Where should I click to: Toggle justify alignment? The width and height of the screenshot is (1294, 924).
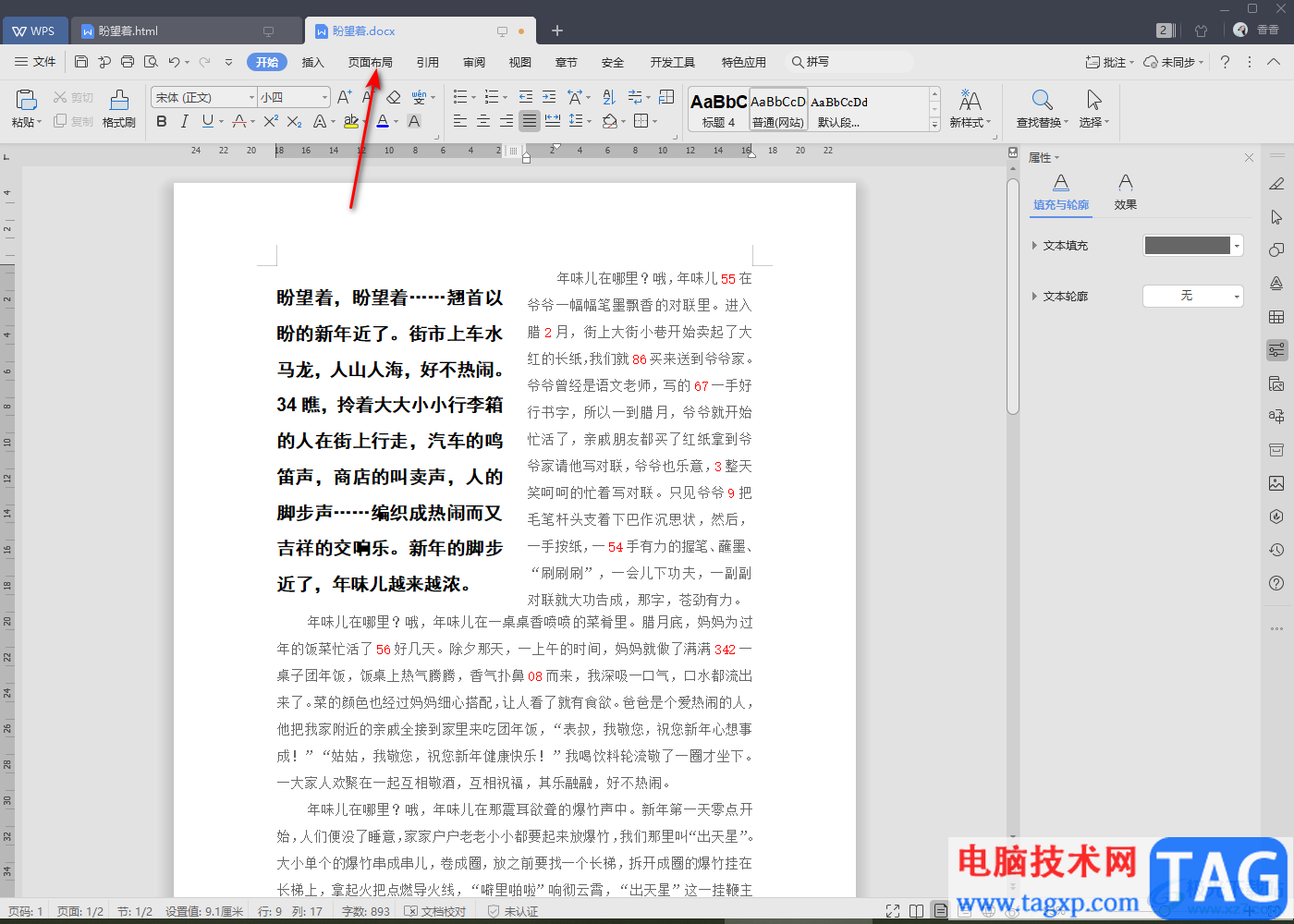(x=530, y=121)
